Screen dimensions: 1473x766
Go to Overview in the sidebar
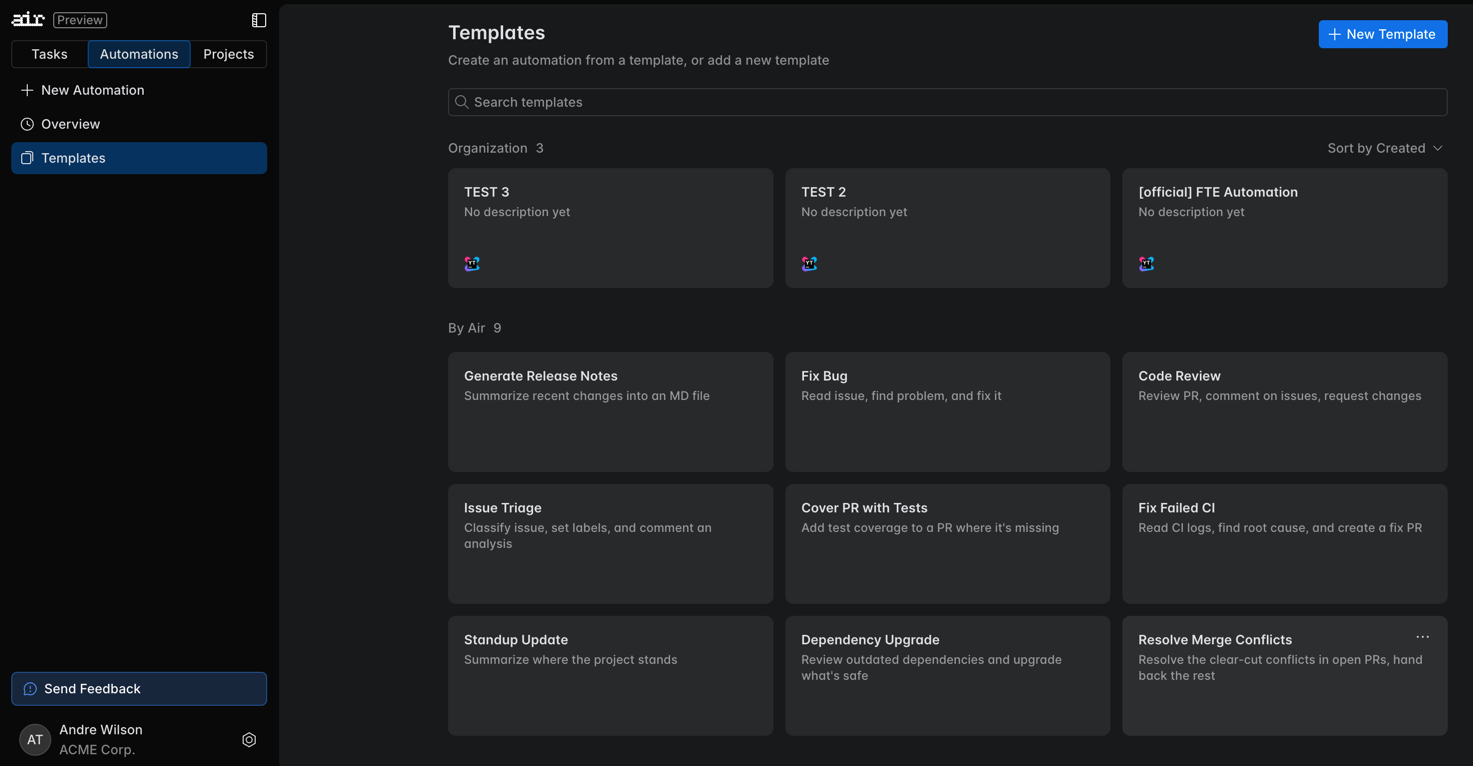[139, 124]
